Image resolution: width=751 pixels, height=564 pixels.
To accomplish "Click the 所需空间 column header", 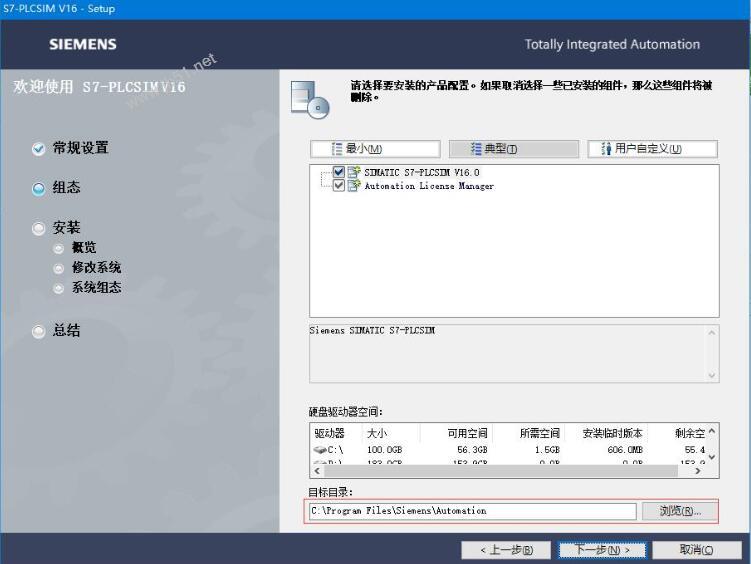I will [x=540, y=433].
